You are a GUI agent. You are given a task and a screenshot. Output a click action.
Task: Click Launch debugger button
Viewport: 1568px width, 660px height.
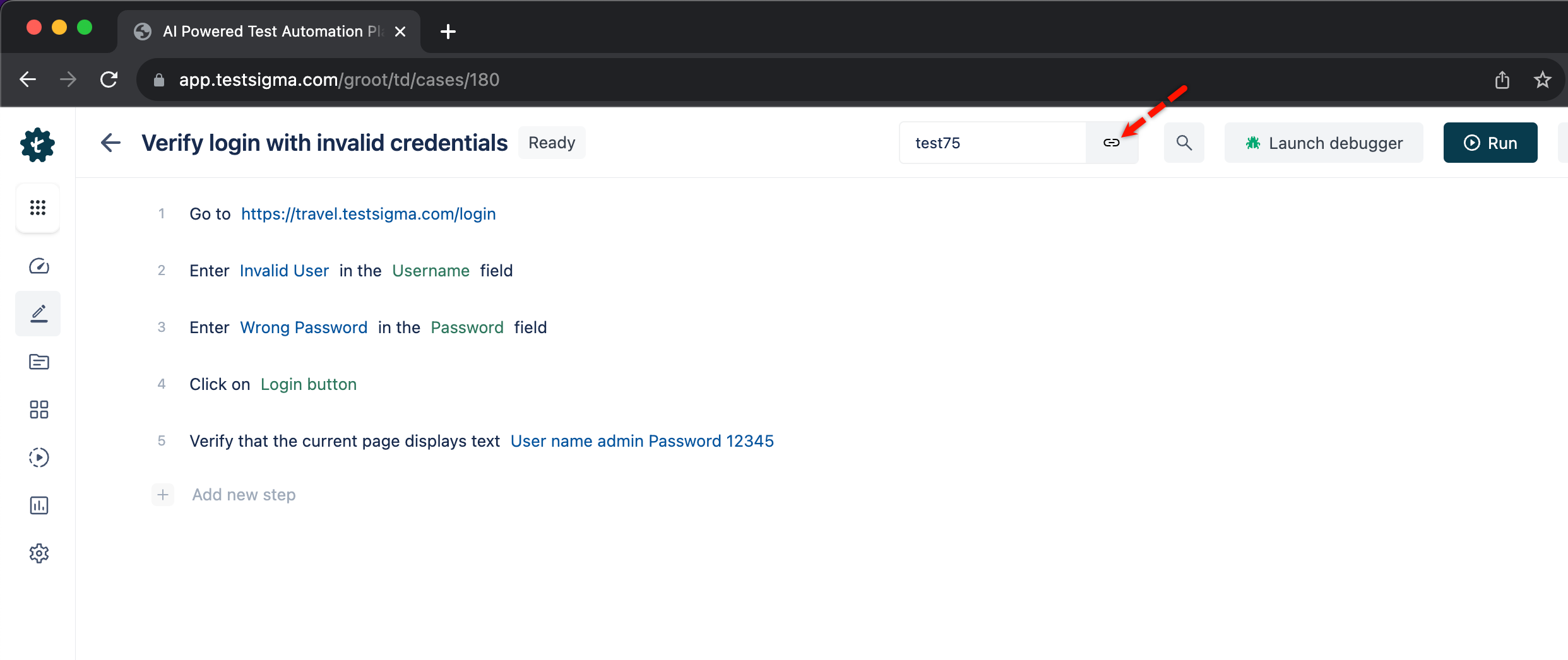click(x=1324, y=143)
